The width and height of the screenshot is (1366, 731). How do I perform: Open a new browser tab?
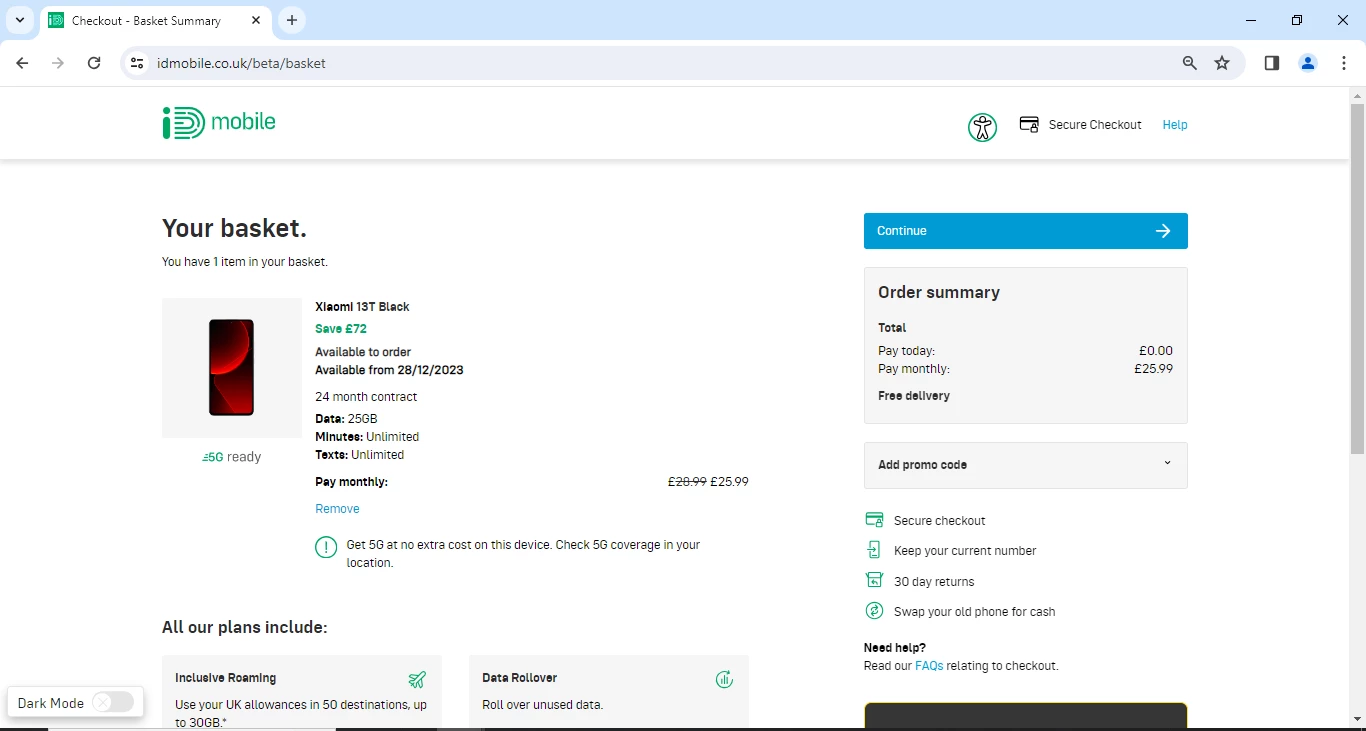click(x=292, y=20)
